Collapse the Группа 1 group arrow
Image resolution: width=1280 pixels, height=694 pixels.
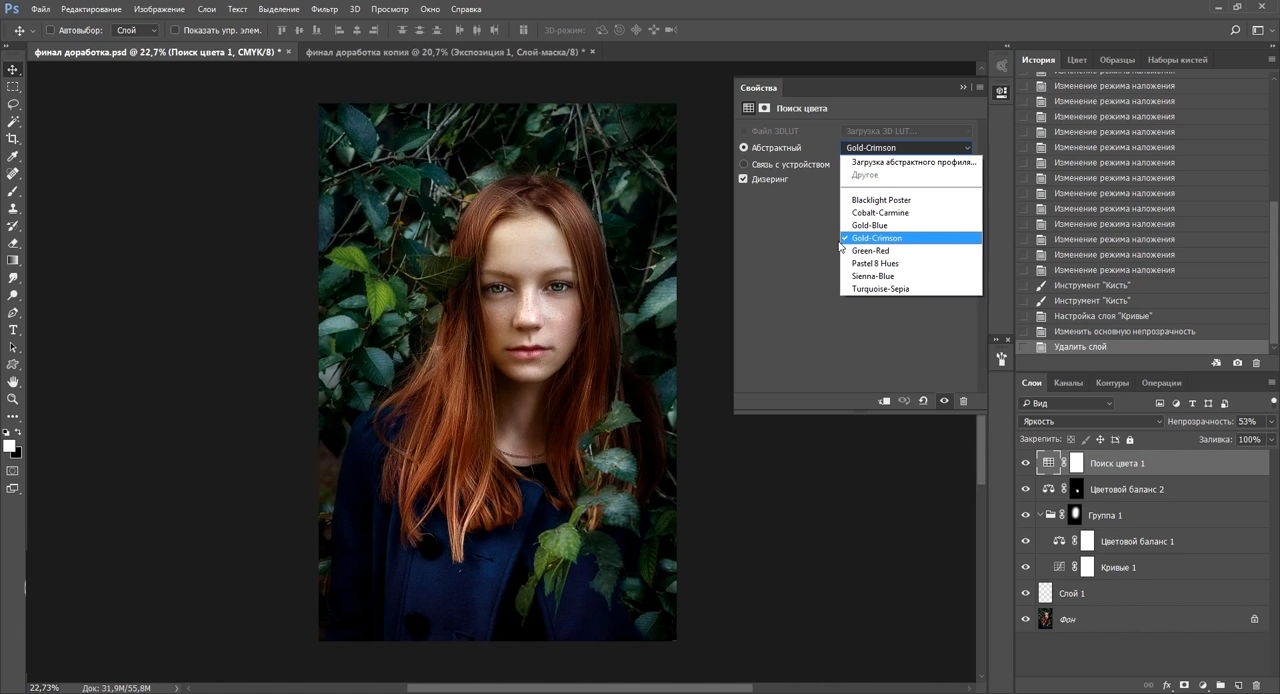[1039, 515]
